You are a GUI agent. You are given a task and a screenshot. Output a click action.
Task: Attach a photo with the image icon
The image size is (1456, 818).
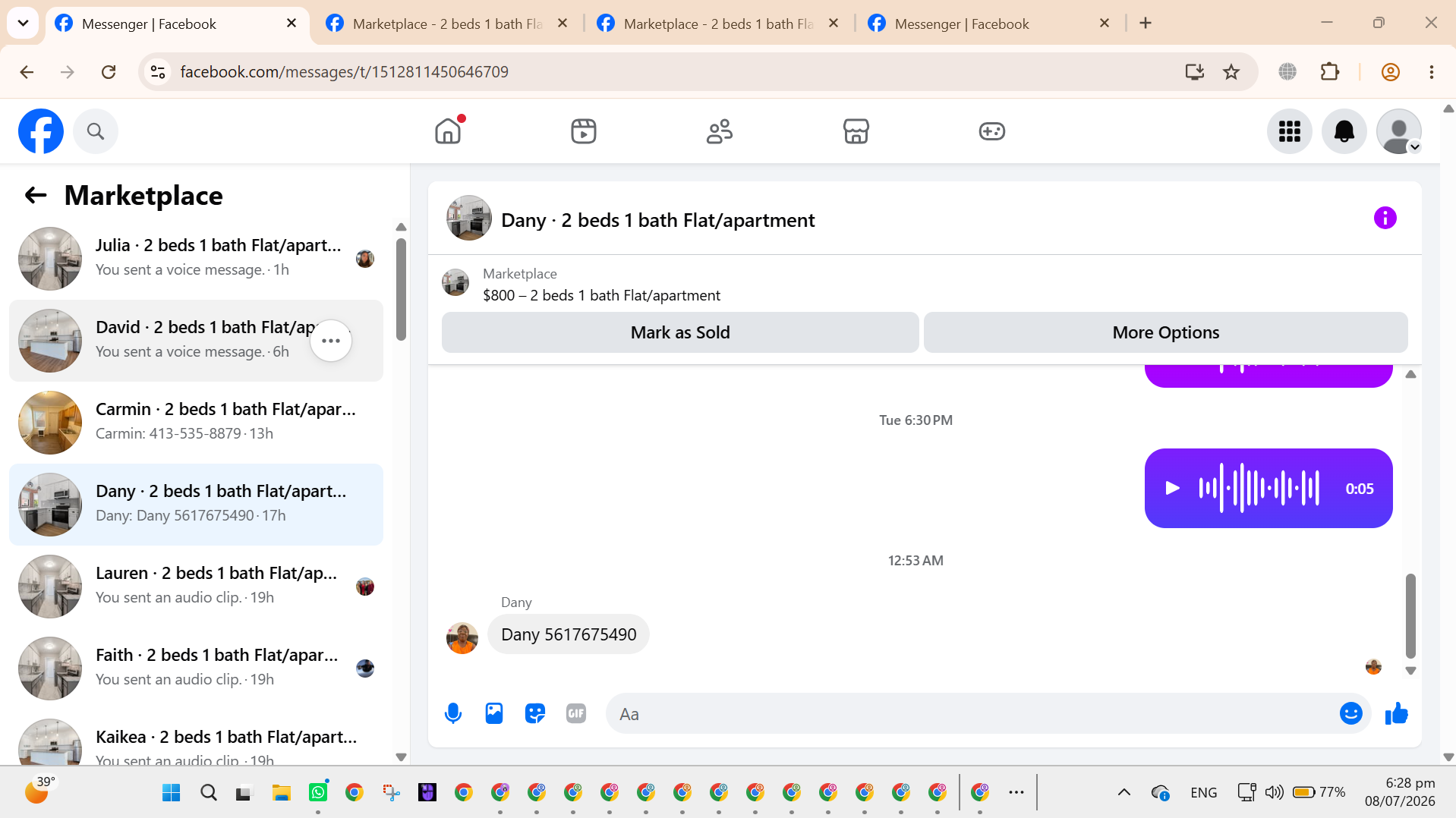(x=494, y=713)
